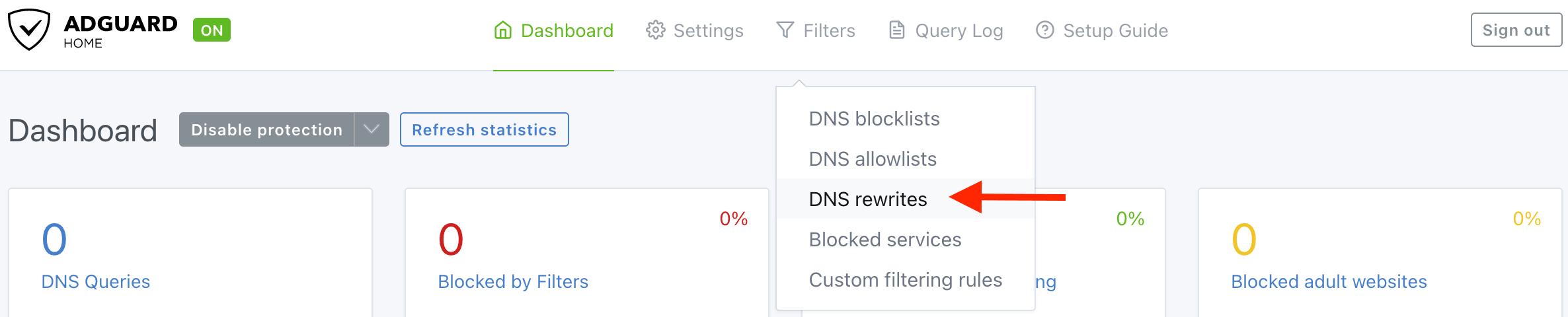
Task: Expand the Disable protection dropdown arrow
Action: [372, 129]
